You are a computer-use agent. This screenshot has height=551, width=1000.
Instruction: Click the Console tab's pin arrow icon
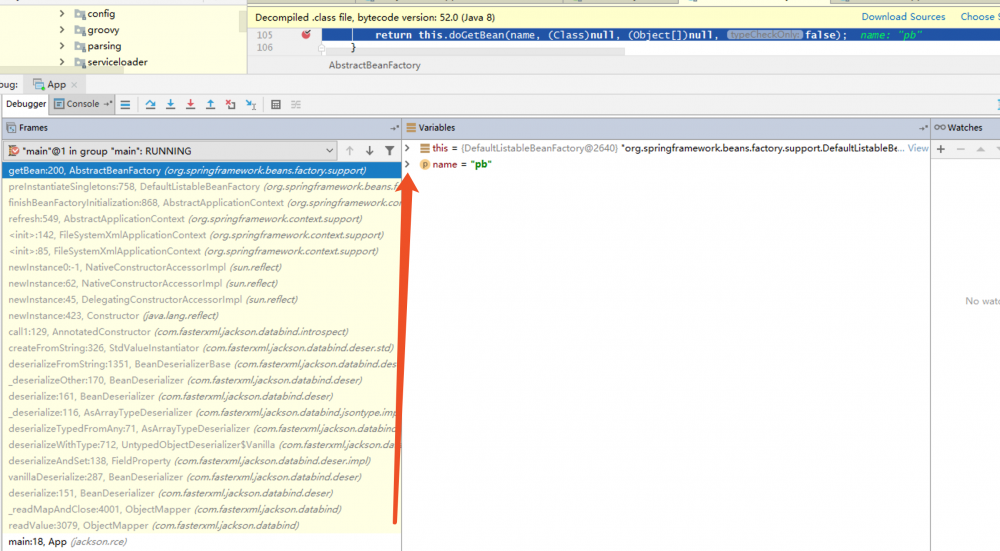coord(107,104)
